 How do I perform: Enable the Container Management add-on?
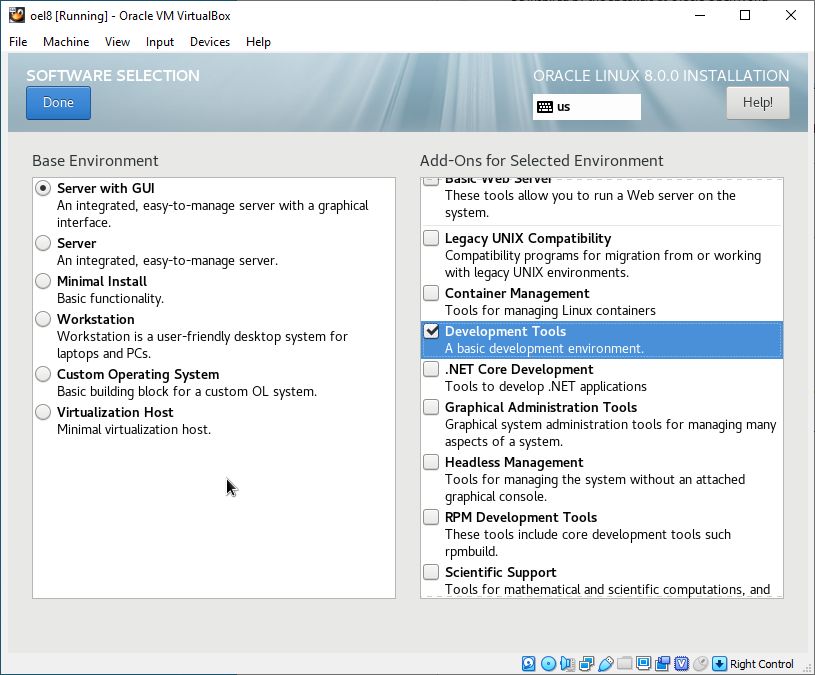point(431,293)
